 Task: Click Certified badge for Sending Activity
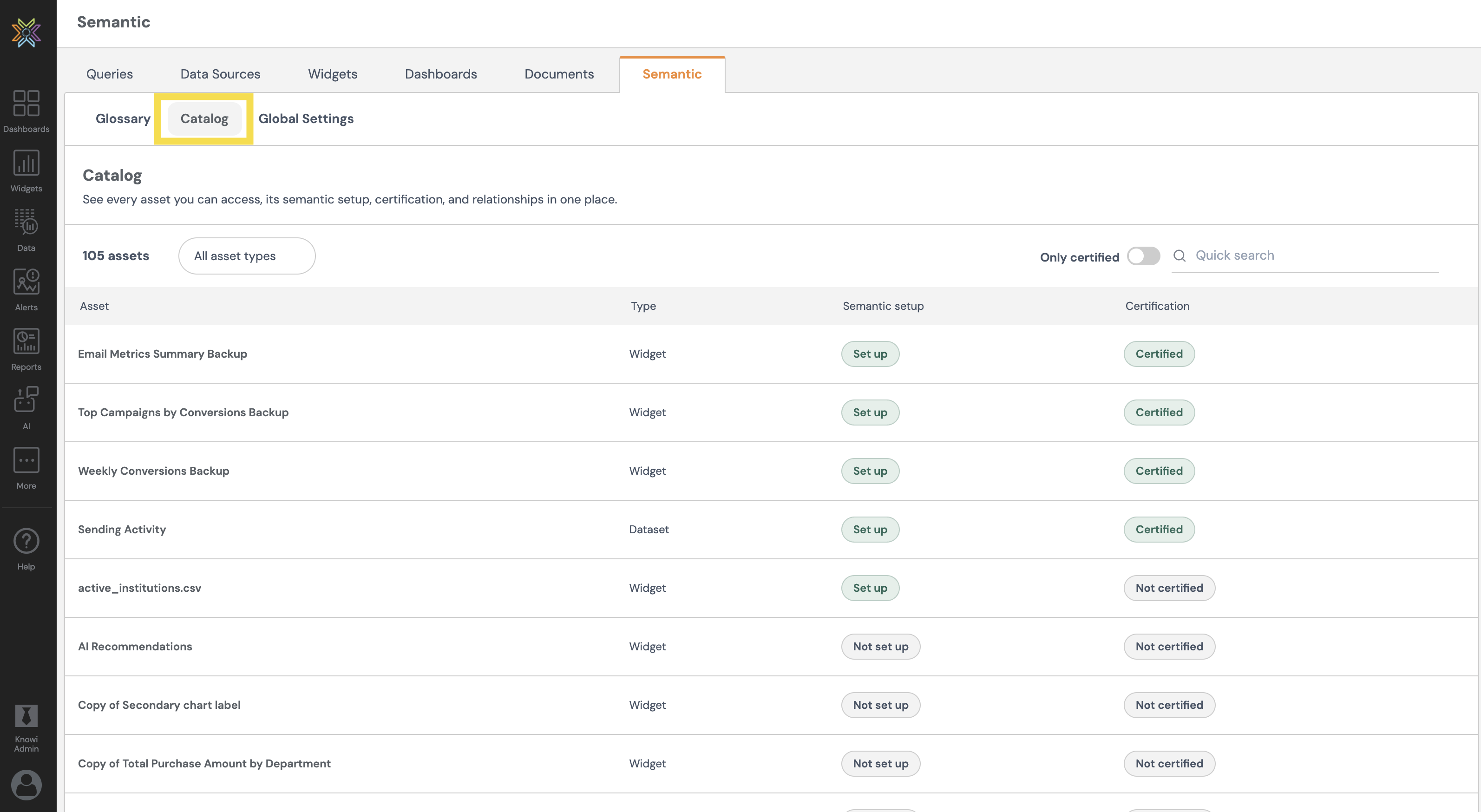pyautogui.click(x=1159, y=530)
